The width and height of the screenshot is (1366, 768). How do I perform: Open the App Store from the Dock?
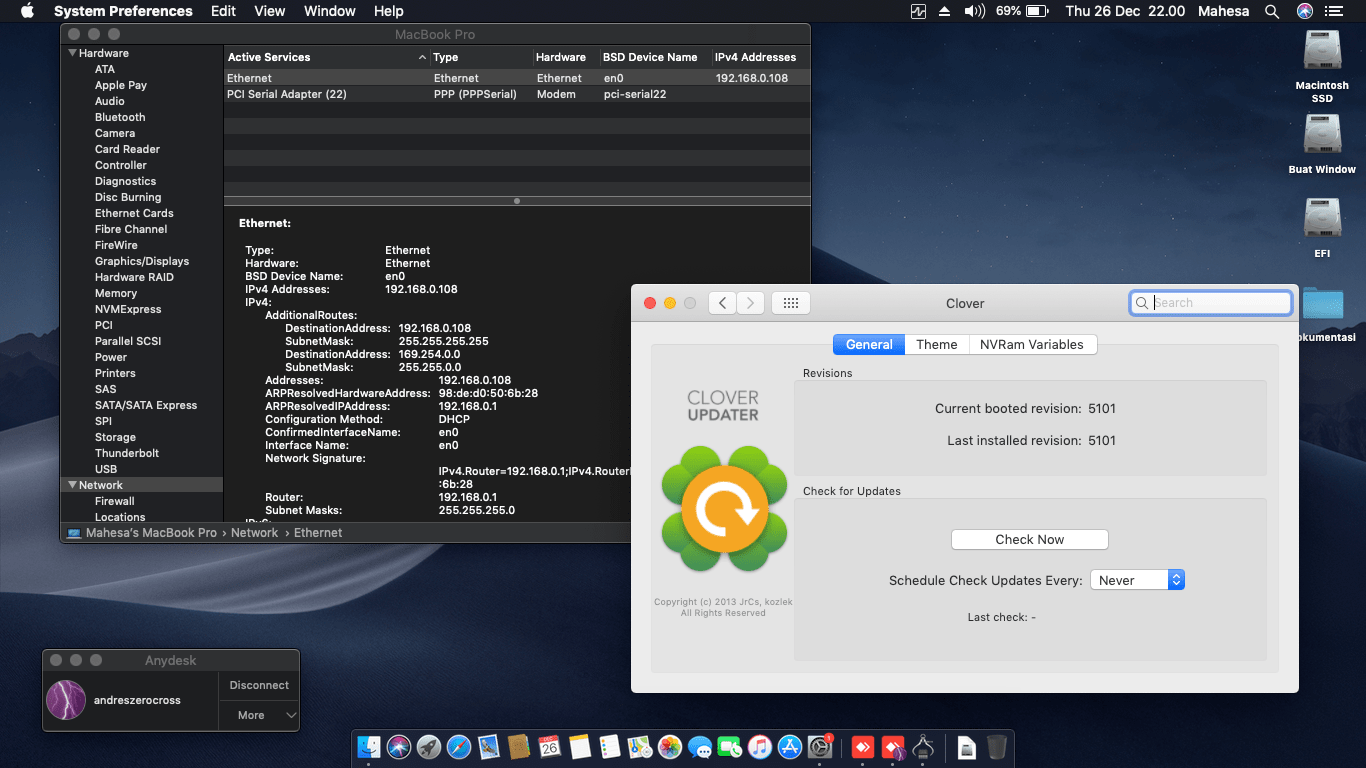coord(790,746)
